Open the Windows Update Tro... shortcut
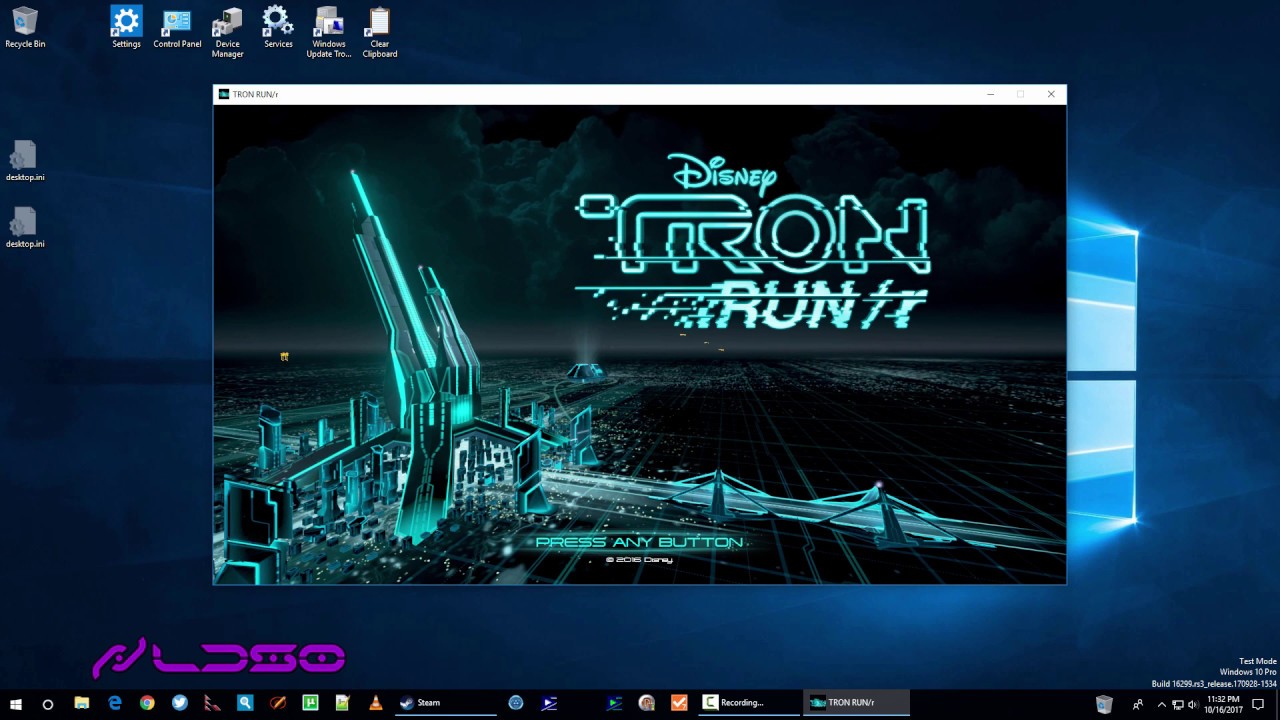Viewport: 1280px width, 720px height. coord(328,32)
